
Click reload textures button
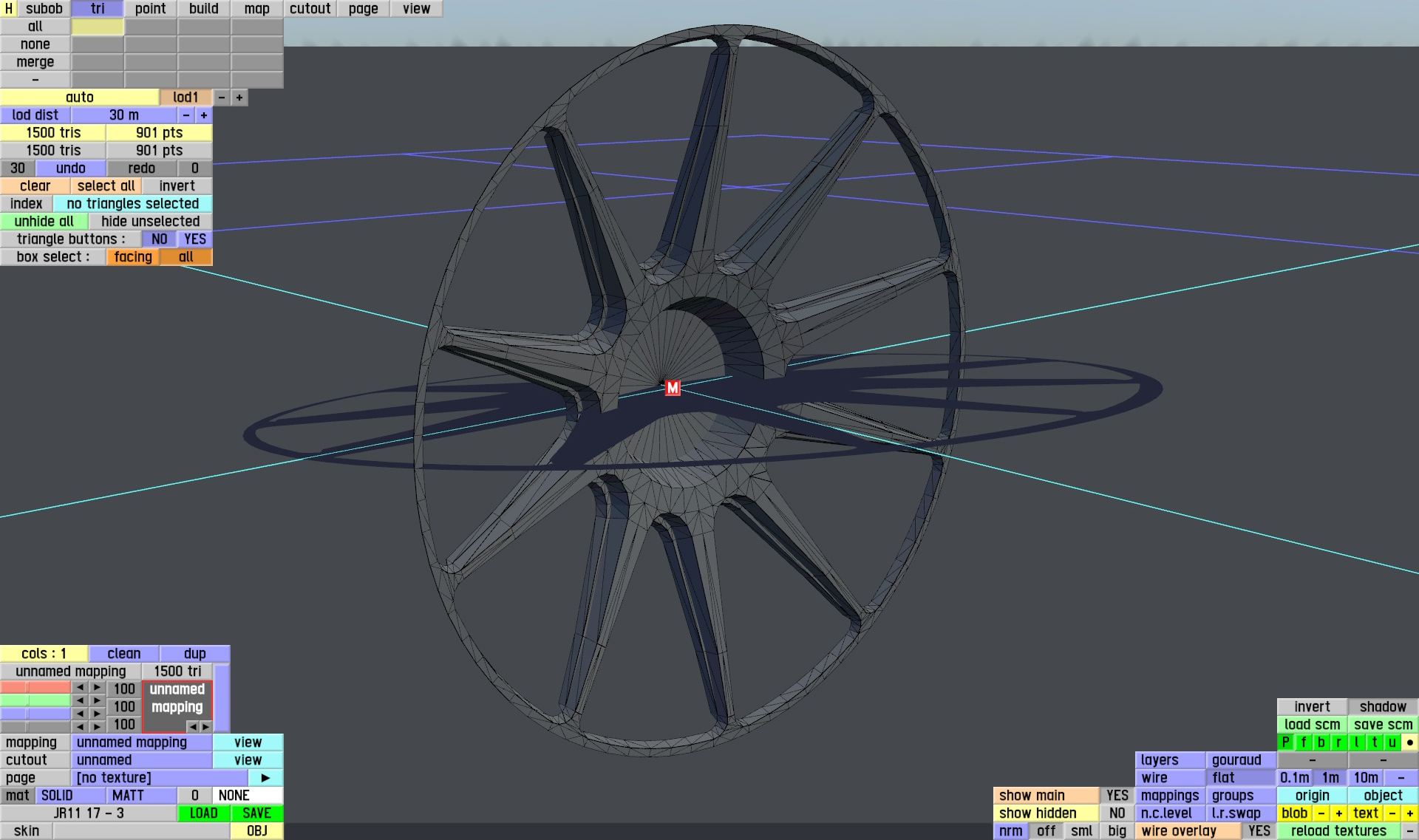click(1338, 831)
